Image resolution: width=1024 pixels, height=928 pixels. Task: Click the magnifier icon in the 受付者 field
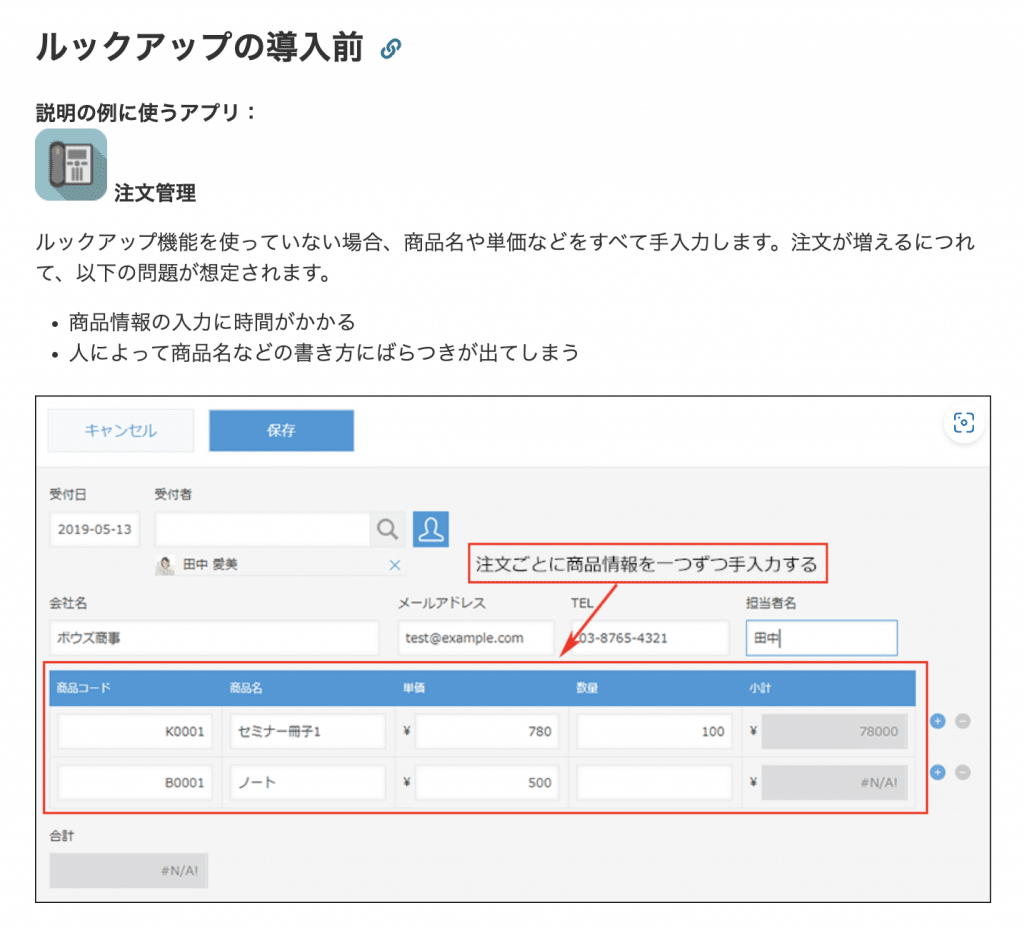pyautogui.click(x=387, y=529)
